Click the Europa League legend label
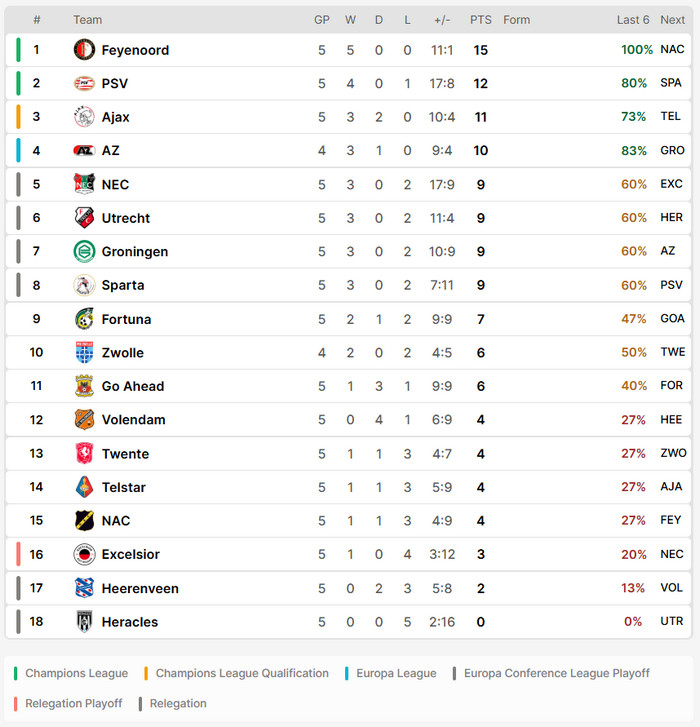 coord(396,673)
